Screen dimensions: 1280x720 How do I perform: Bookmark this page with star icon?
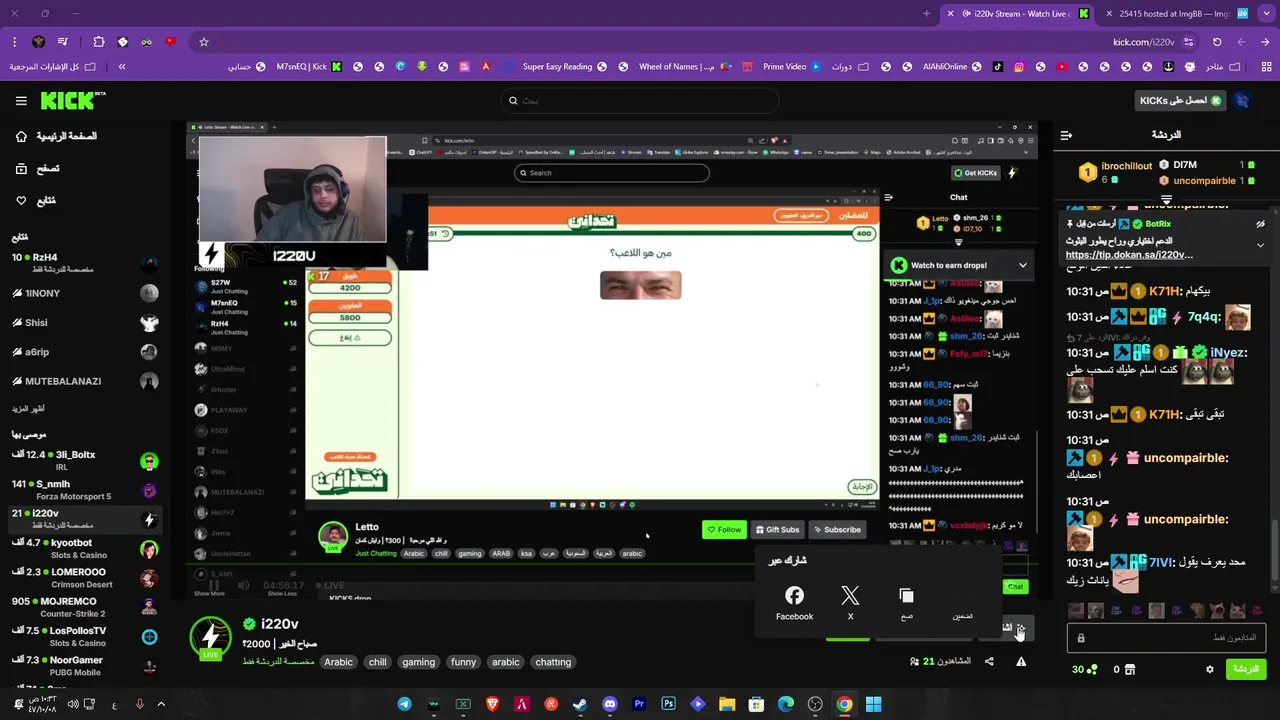[x=204, y=42]
